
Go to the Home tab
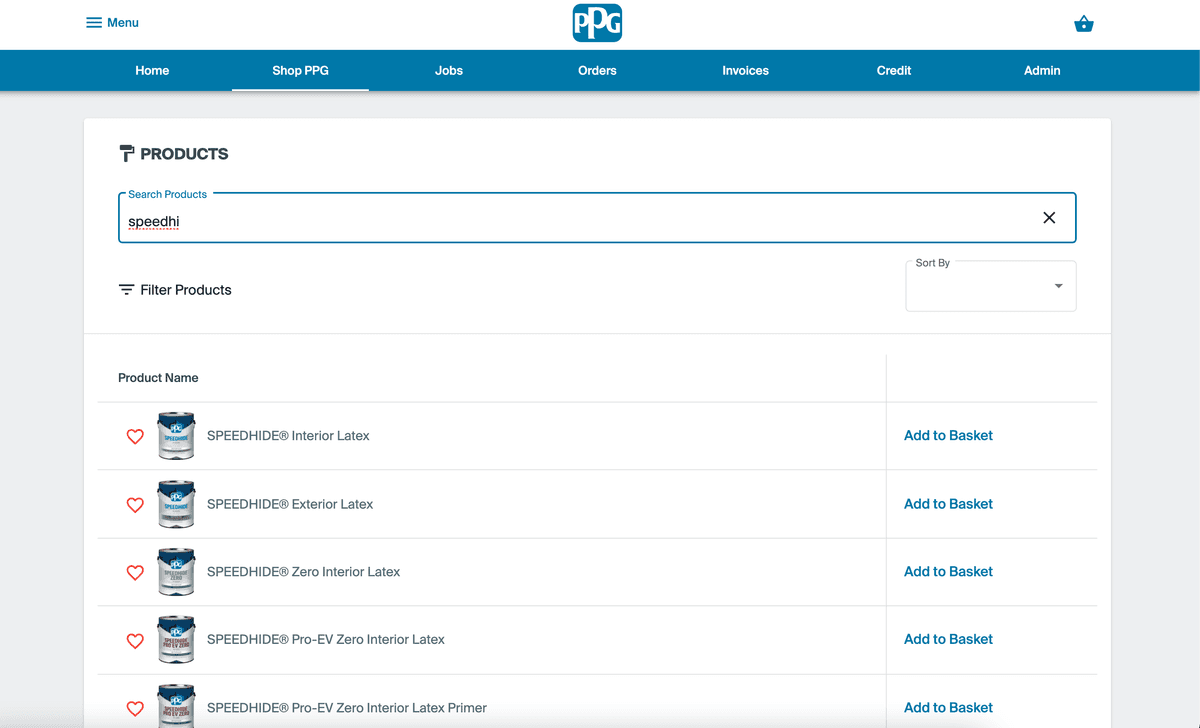click(x=152, y=71)
